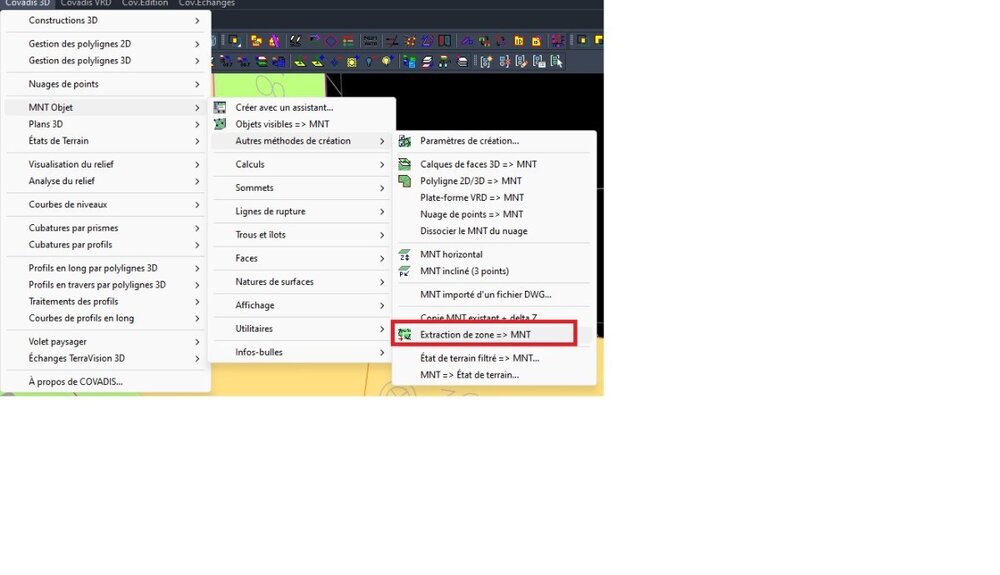Click the Créer avec un assistant icon

coord(220,107)
